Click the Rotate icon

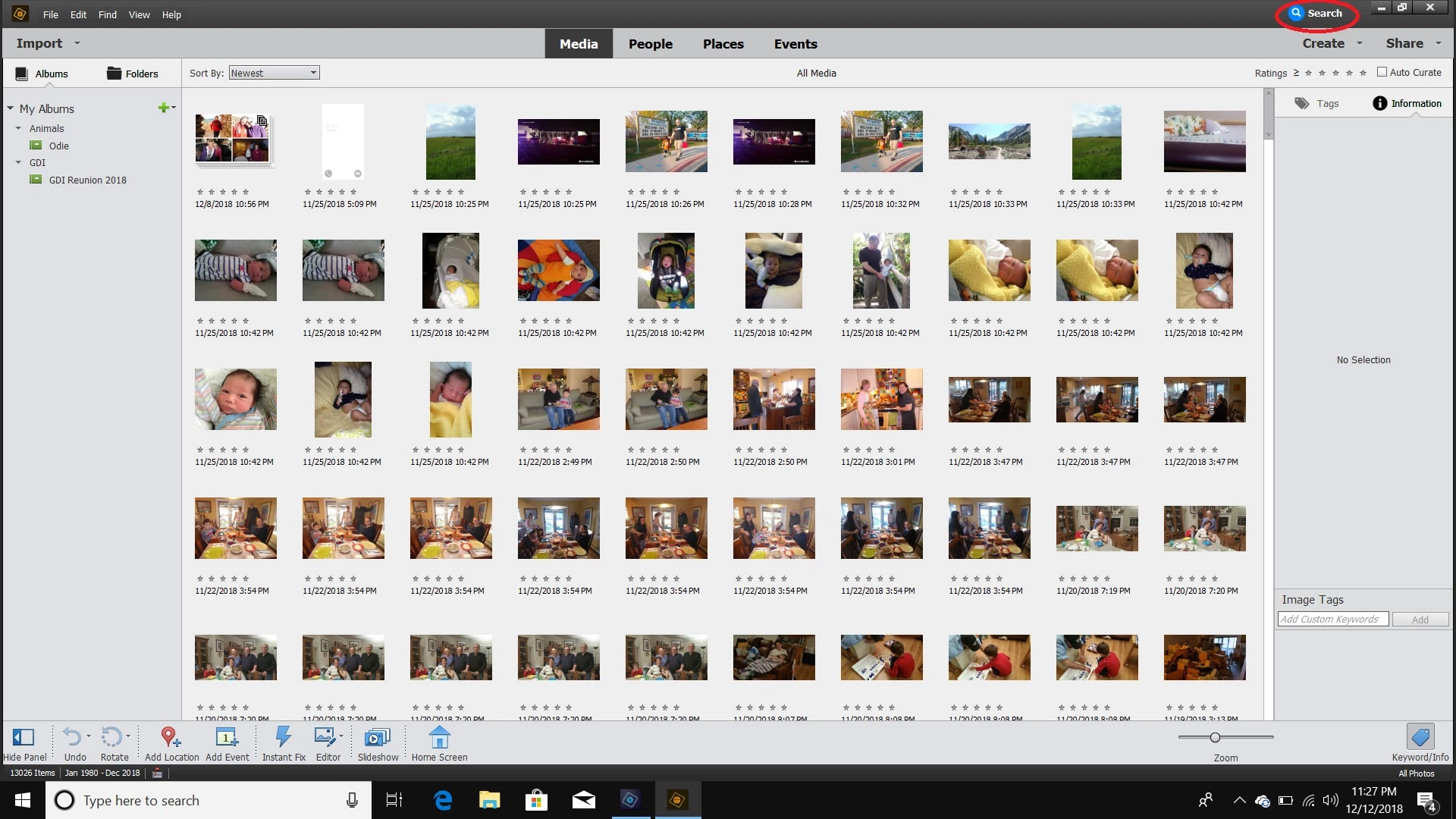[111, 738]
